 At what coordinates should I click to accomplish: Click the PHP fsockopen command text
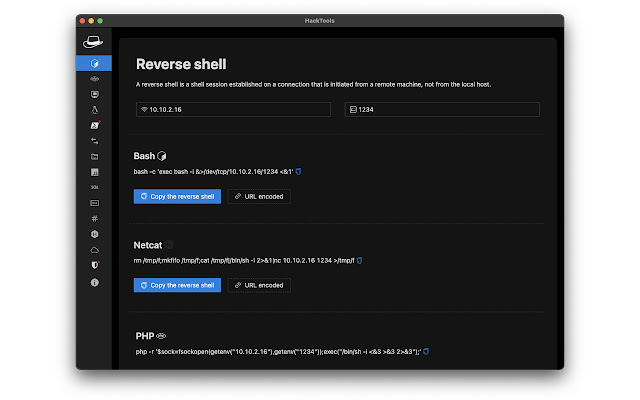(x=278, y=351)
